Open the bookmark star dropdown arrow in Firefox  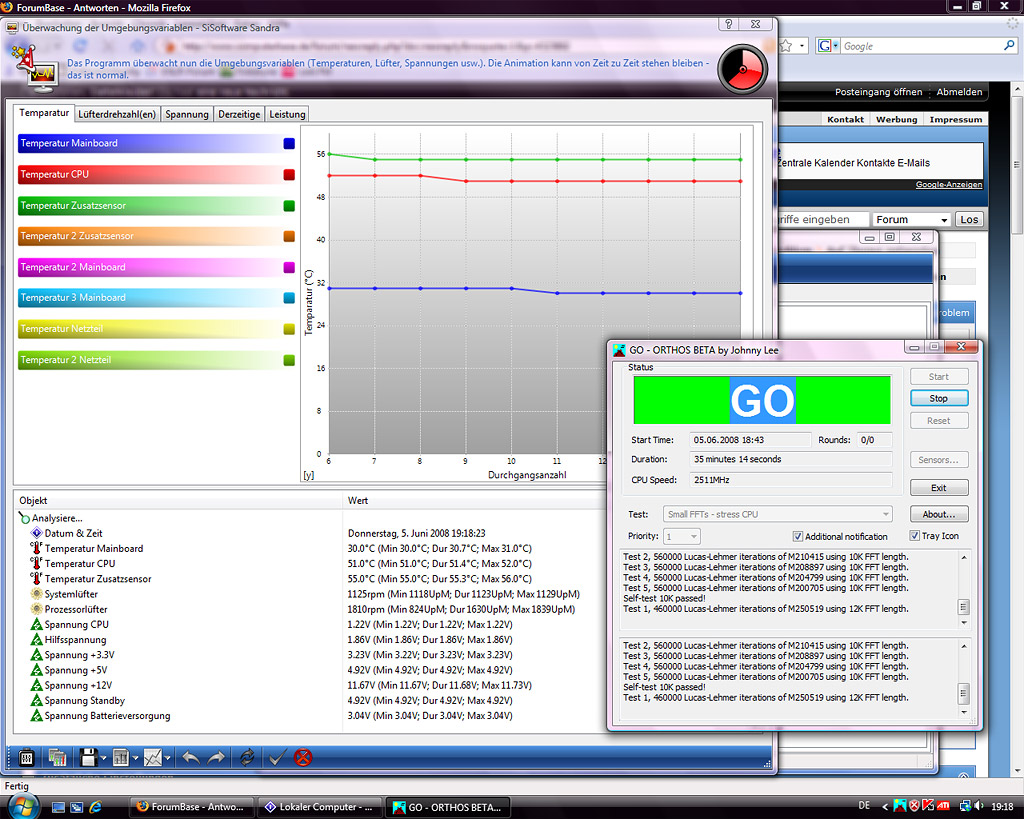pyautogui.click(x=802, y=46)
